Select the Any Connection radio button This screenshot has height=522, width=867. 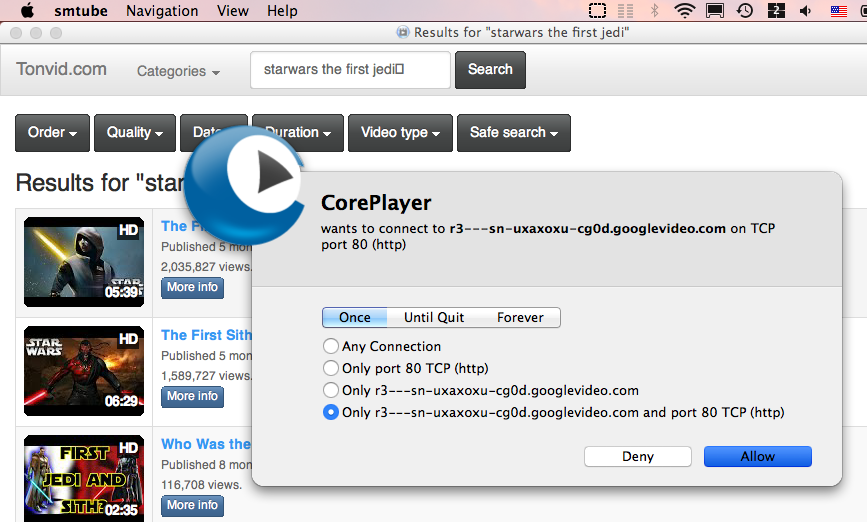[331, 346]
